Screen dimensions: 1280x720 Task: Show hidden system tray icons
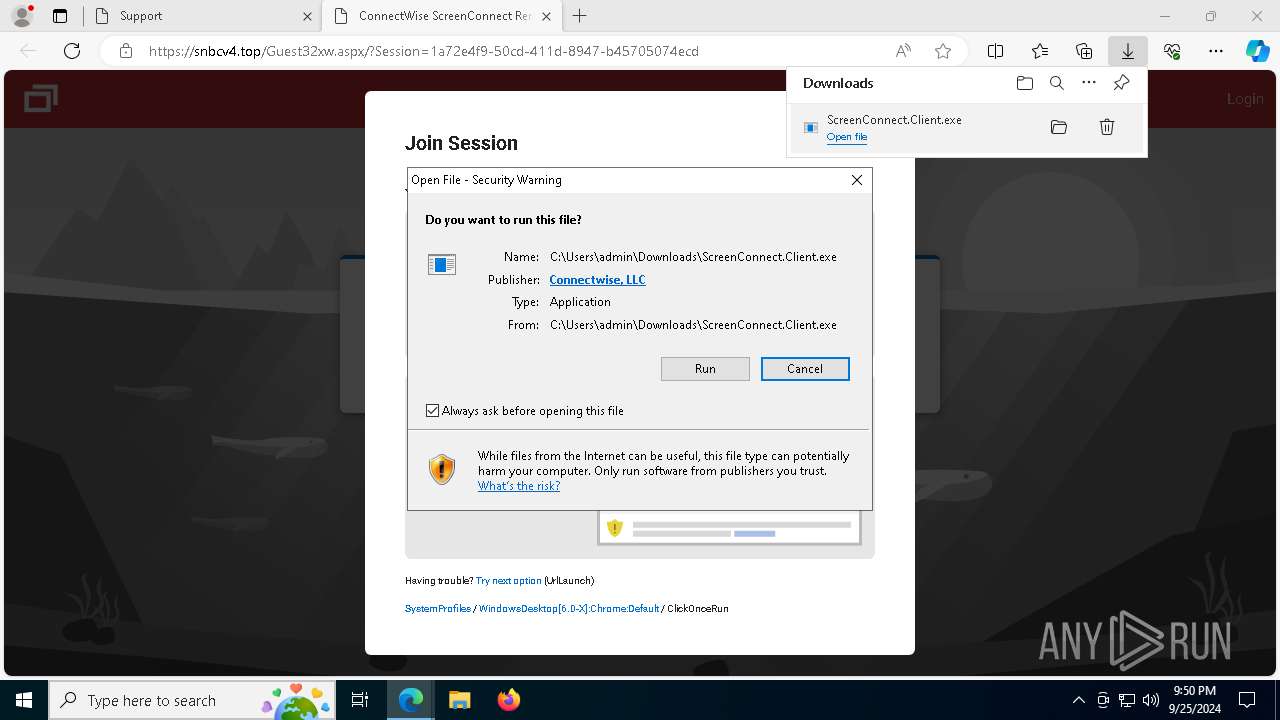point(1078,700)
